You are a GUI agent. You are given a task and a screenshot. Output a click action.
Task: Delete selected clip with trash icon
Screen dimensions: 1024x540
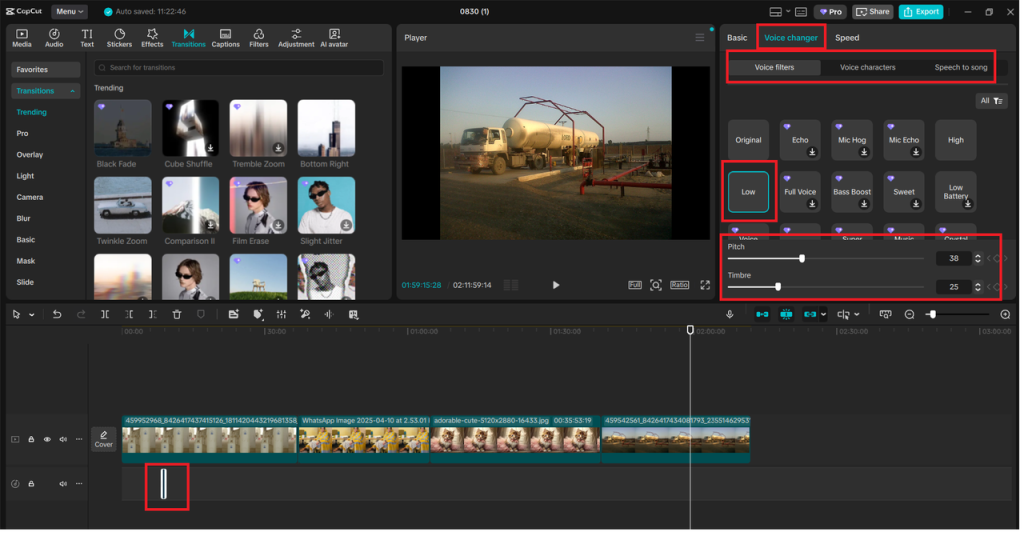pyautogui.click(x=177, y=315)
